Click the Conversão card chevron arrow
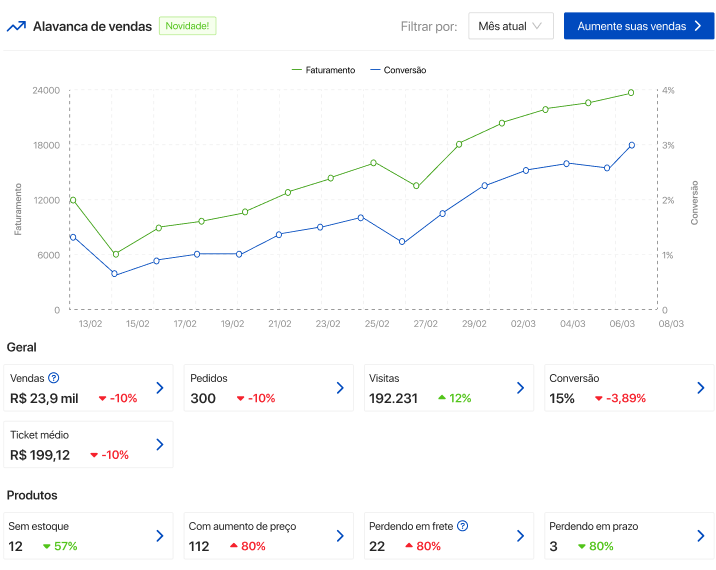 (x=700, y=388)
